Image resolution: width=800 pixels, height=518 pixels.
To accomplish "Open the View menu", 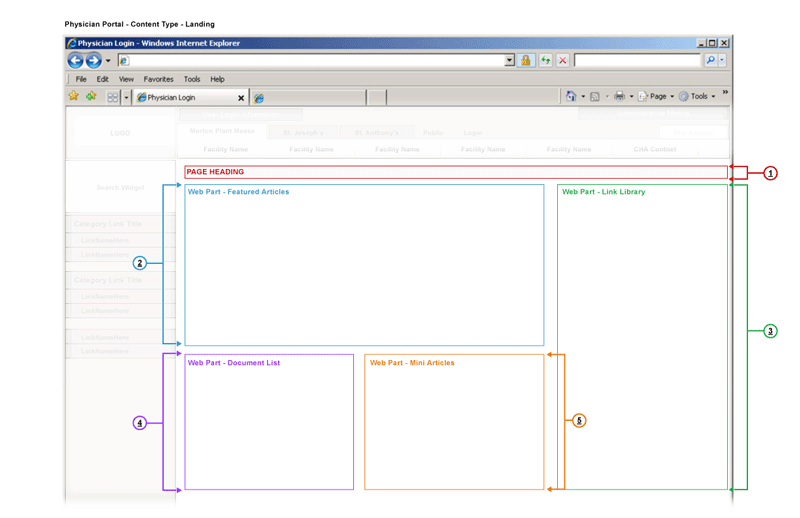I will (126, 79).
